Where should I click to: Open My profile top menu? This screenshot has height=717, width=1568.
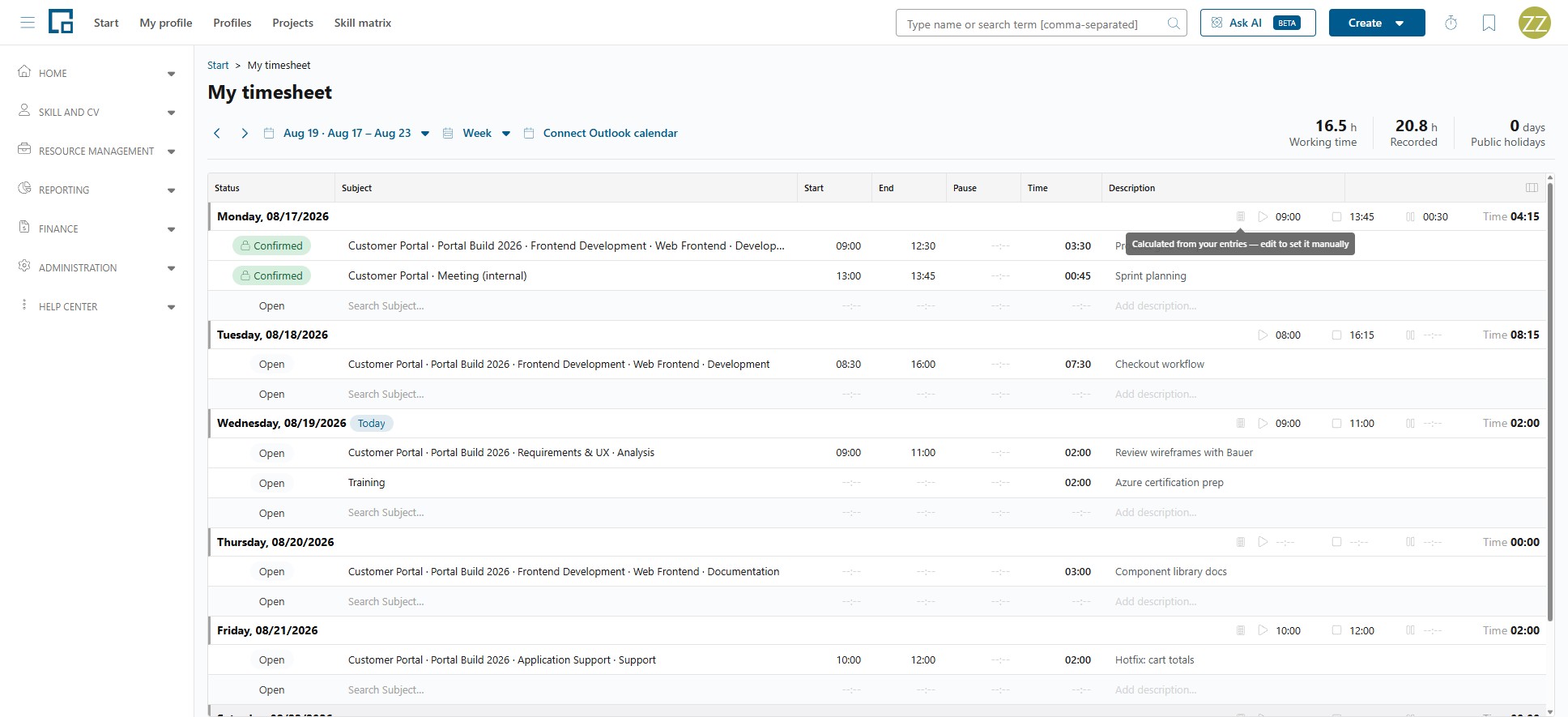click(x=166, y=23)
